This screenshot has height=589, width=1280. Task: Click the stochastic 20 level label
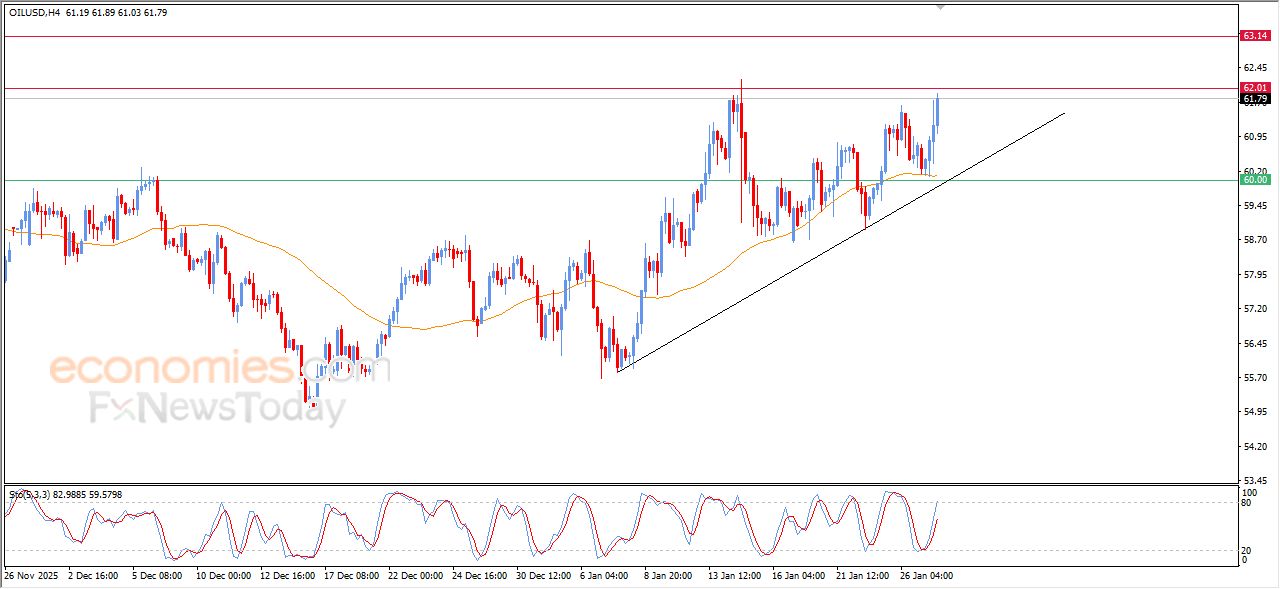[1246, 550]
